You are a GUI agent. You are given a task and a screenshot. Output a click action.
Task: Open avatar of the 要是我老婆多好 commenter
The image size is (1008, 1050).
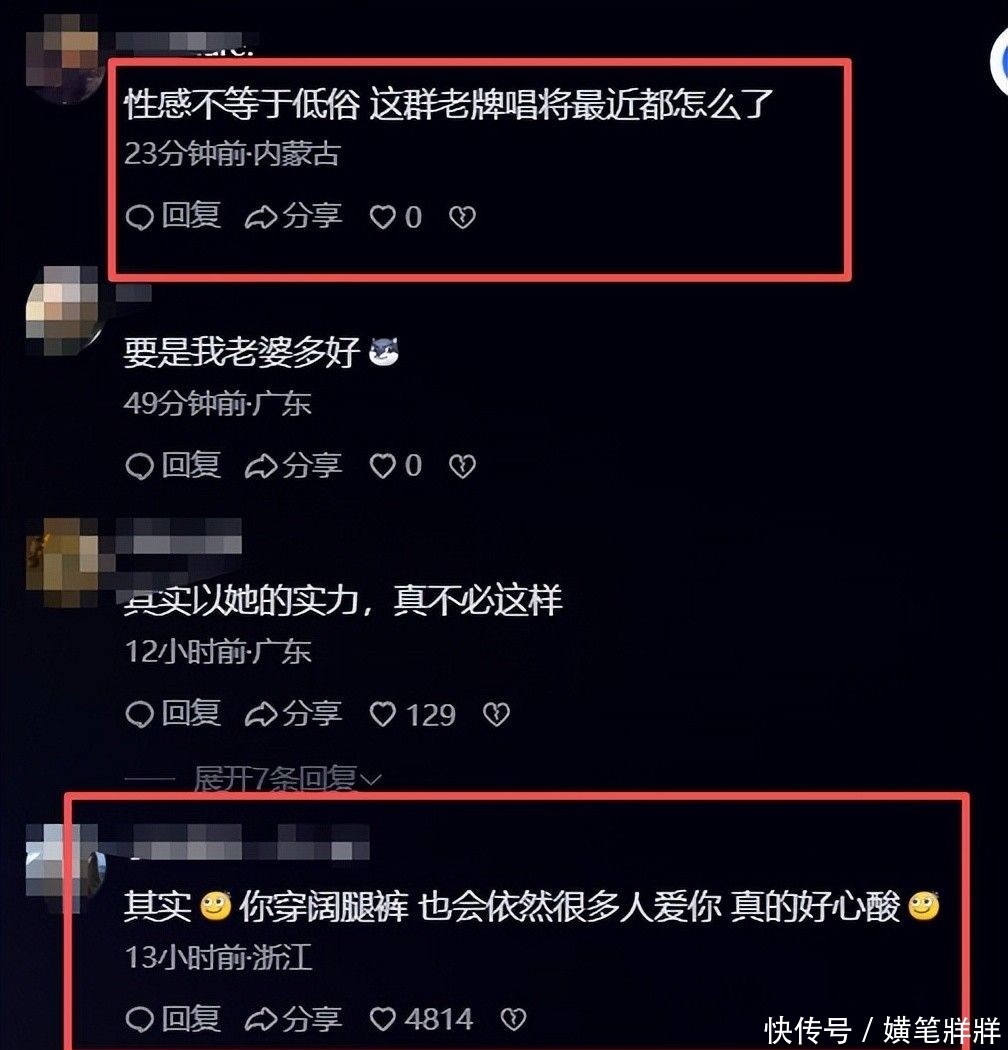(64, 311)
